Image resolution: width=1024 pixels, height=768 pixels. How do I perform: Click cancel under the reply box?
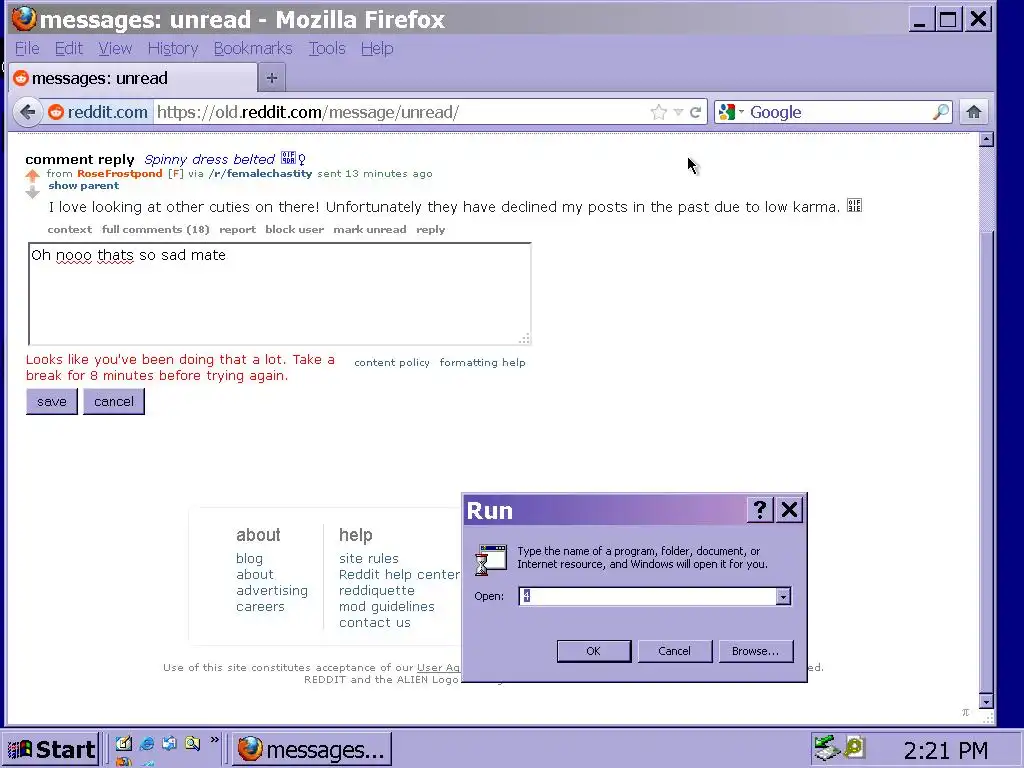(114, 402)
